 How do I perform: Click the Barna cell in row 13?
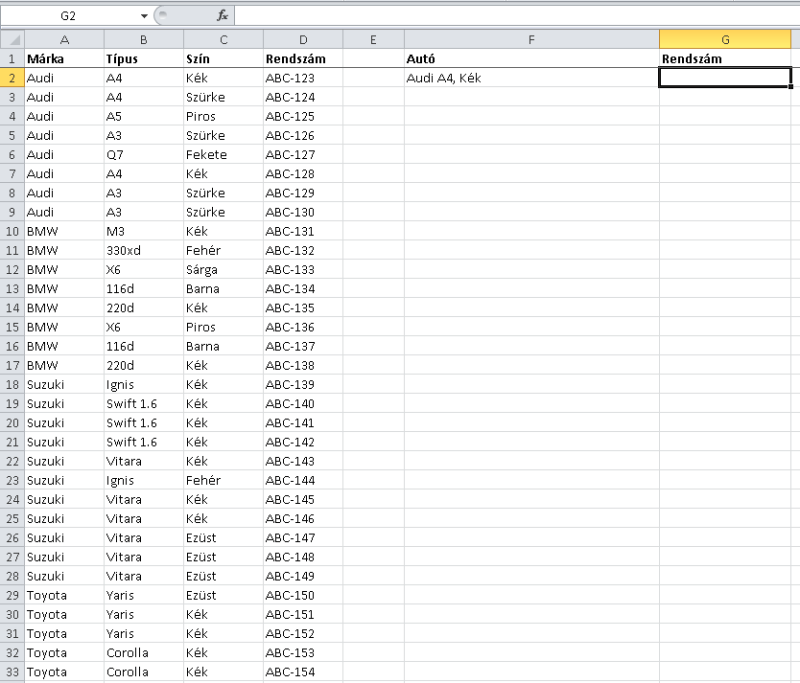coord(223,289)
